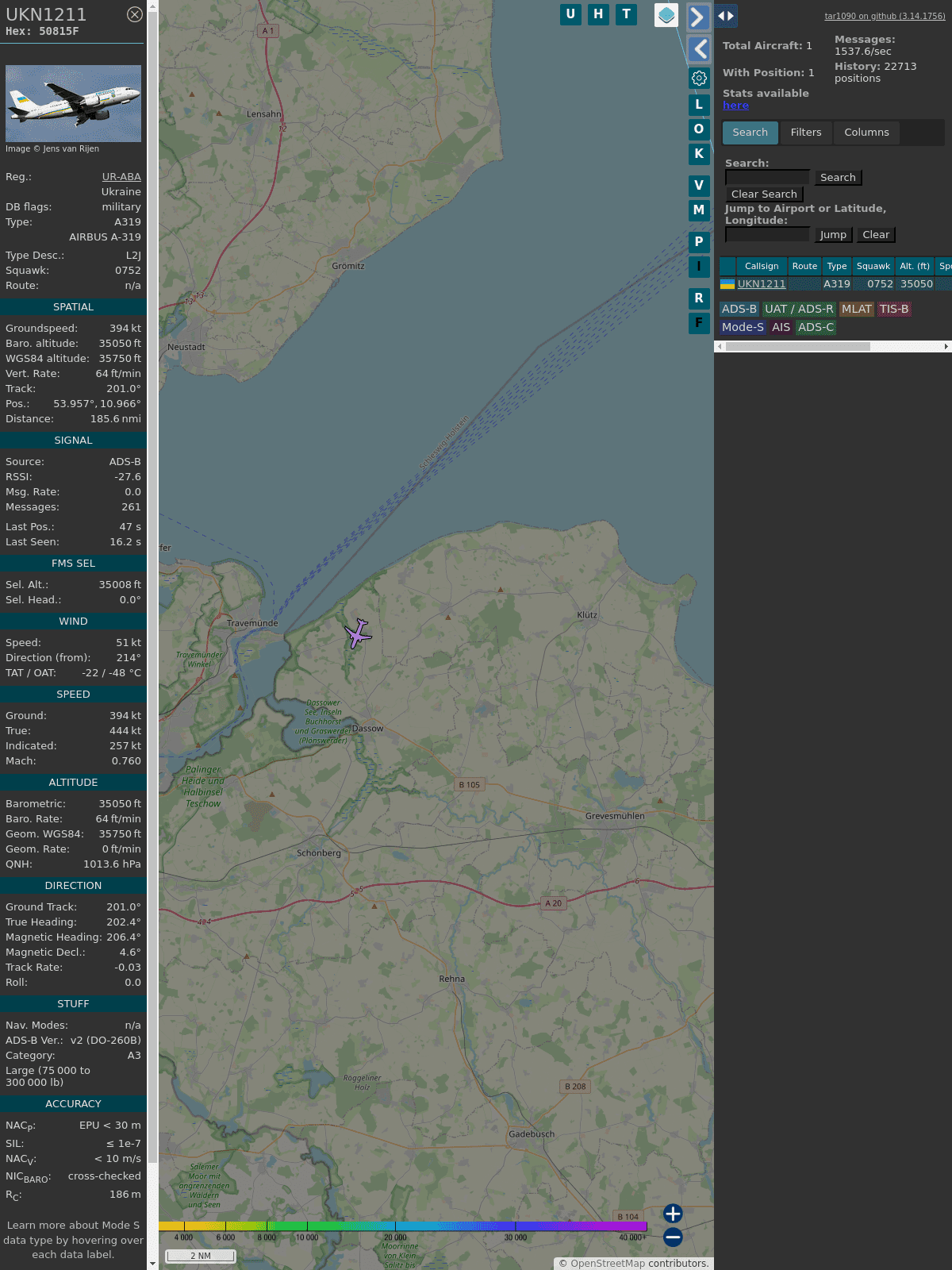
Task: Toggle sidebar width double-arrow button
Action: pos(726,15)
